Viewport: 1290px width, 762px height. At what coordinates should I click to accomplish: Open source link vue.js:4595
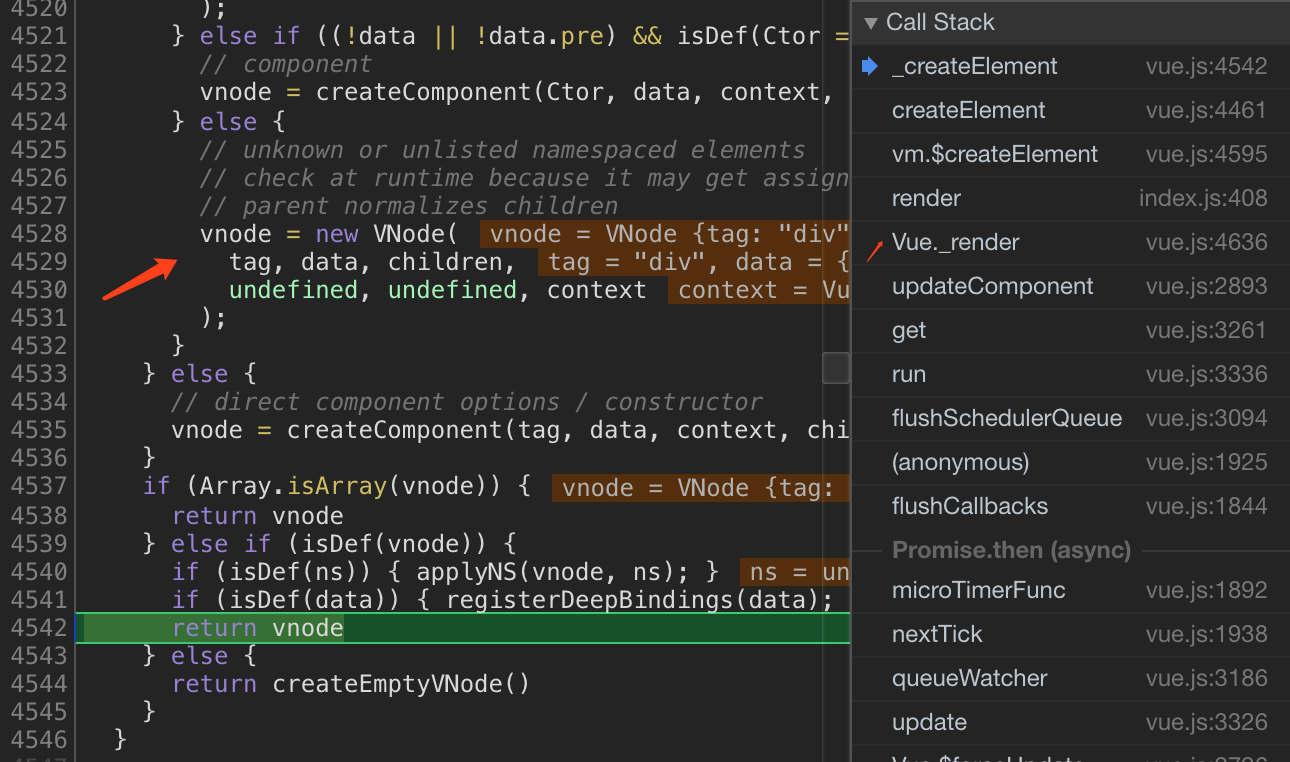click(x=1206, y=155)
